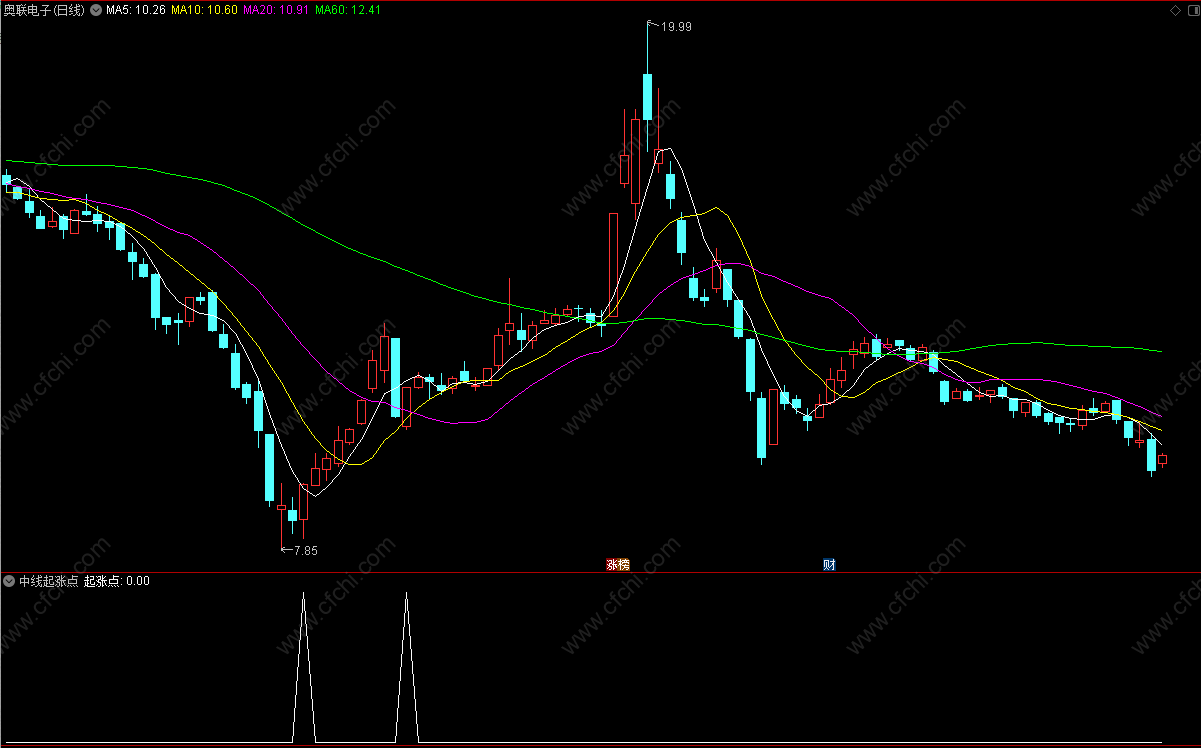Click the 中线起涨点 indicator name
Image resolution: width=1201 pixels, height=748 pixels.
(48, 580)
